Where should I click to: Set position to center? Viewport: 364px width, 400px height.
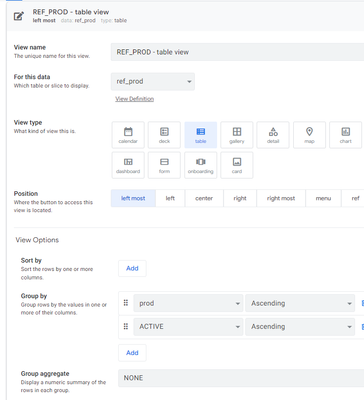[x=204, y=198]
